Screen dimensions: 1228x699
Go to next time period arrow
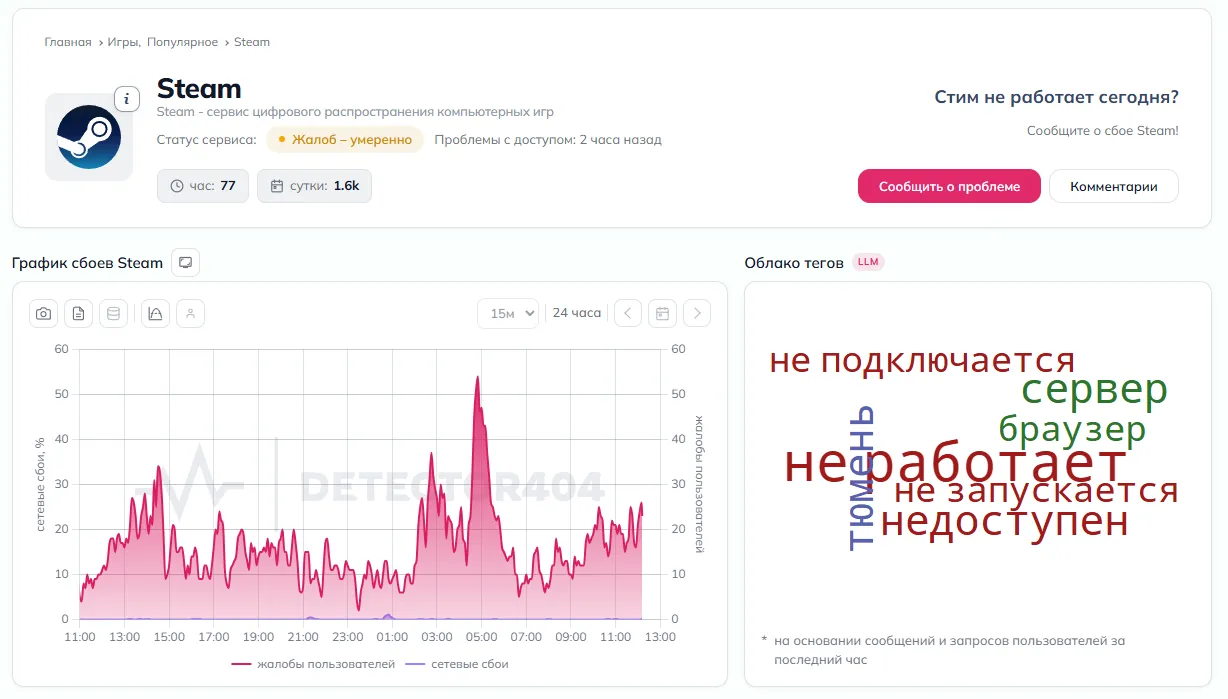point(697,313)
